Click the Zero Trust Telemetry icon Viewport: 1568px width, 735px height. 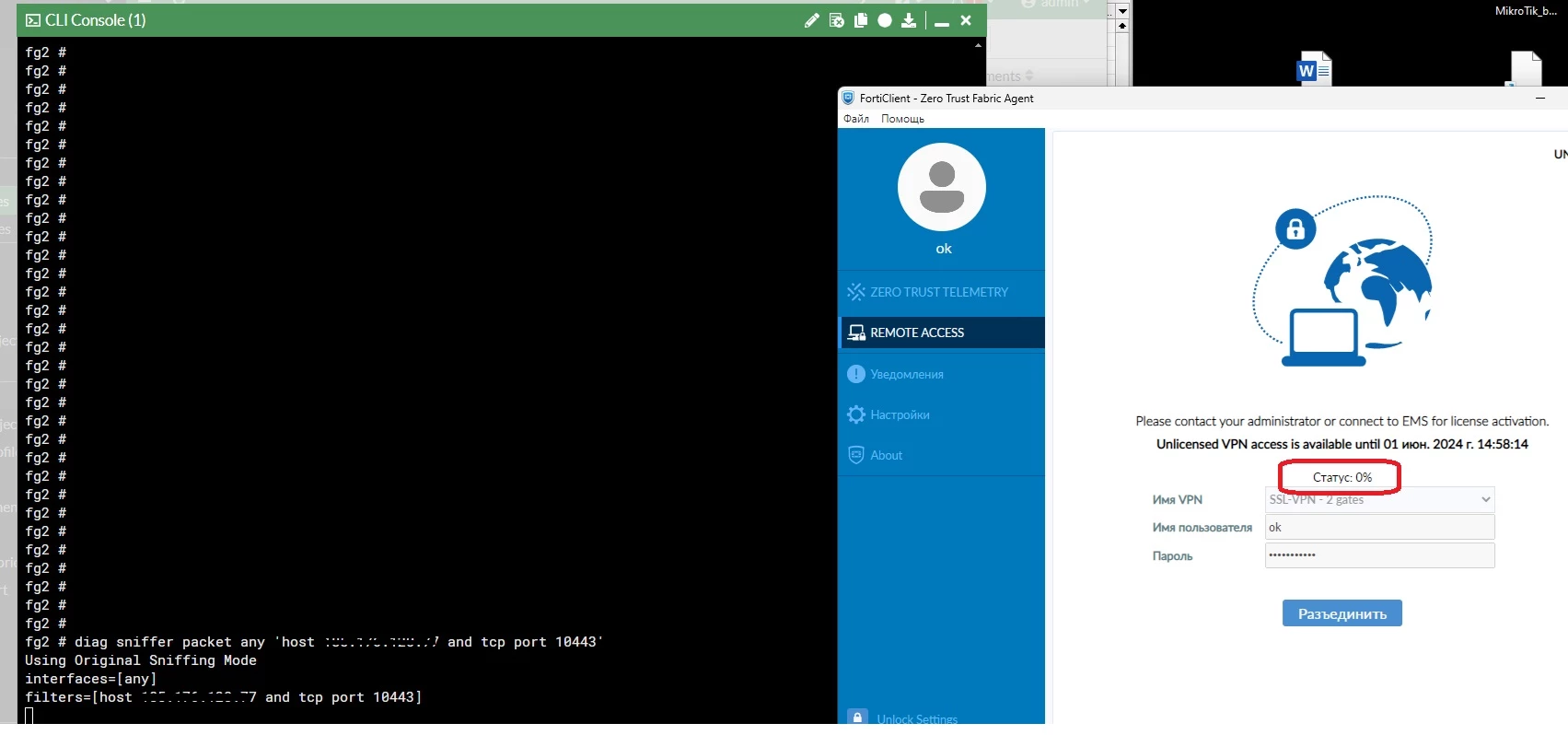856,292
